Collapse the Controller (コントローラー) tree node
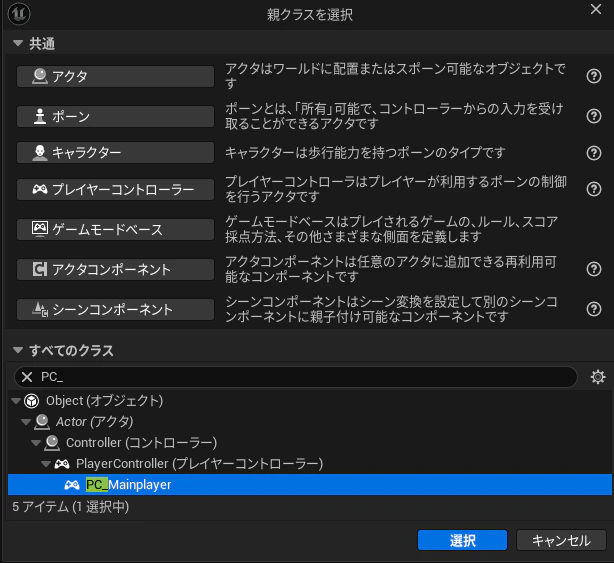Viewport: 614px width, 563px height. [x=36, y=443]
